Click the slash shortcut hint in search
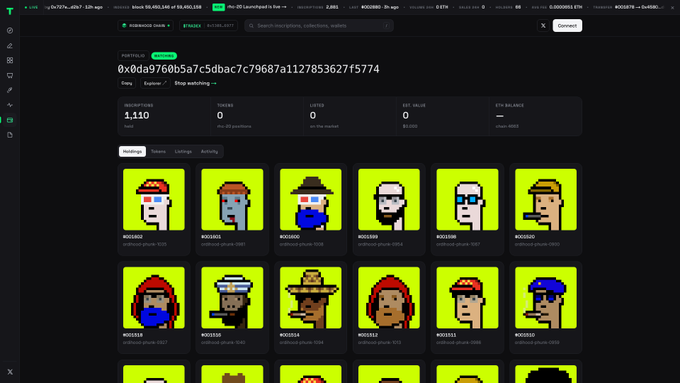Screen dimensions: 680x383 click(386, 26)
